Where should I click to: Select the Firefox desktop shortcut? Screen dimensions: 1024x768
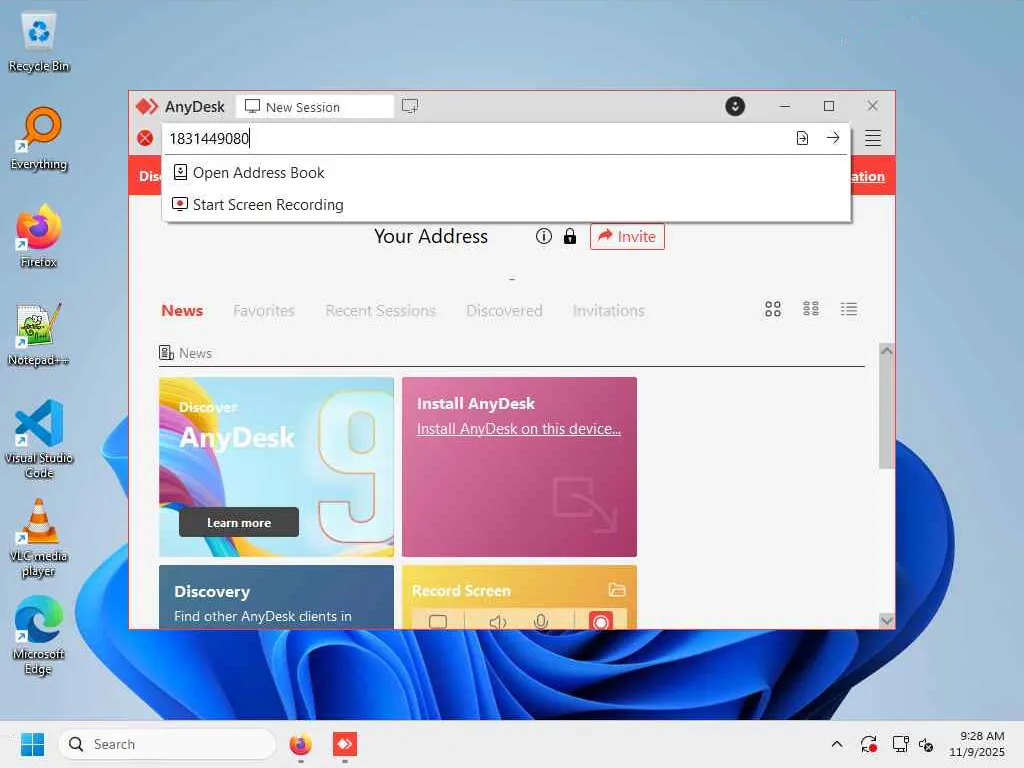pos(39,236)
